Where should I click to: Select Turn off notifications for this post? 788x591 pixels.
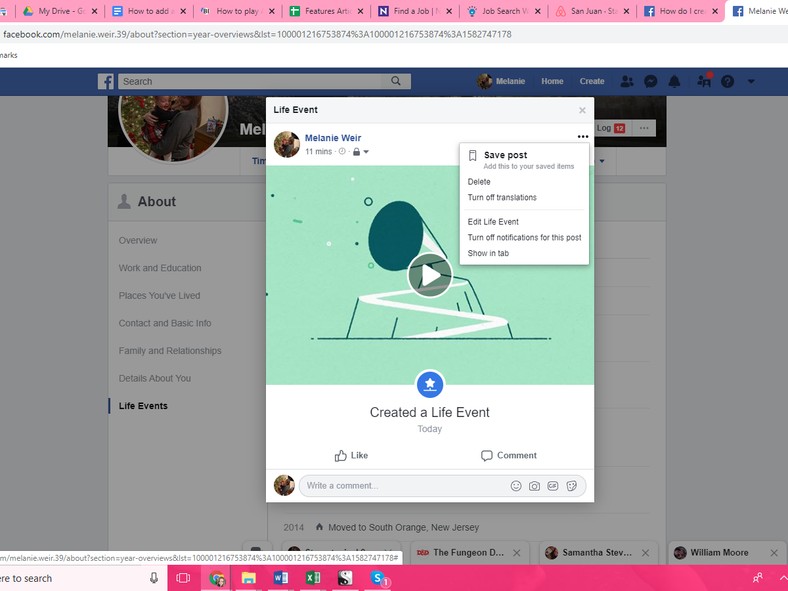(524, 238)
